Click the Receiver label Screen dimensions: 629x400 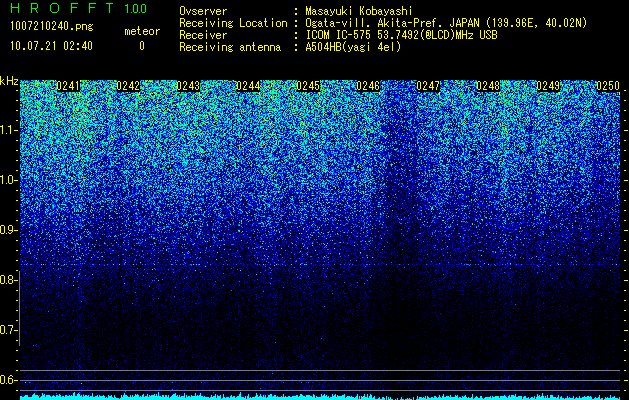[x=203, y=35]
